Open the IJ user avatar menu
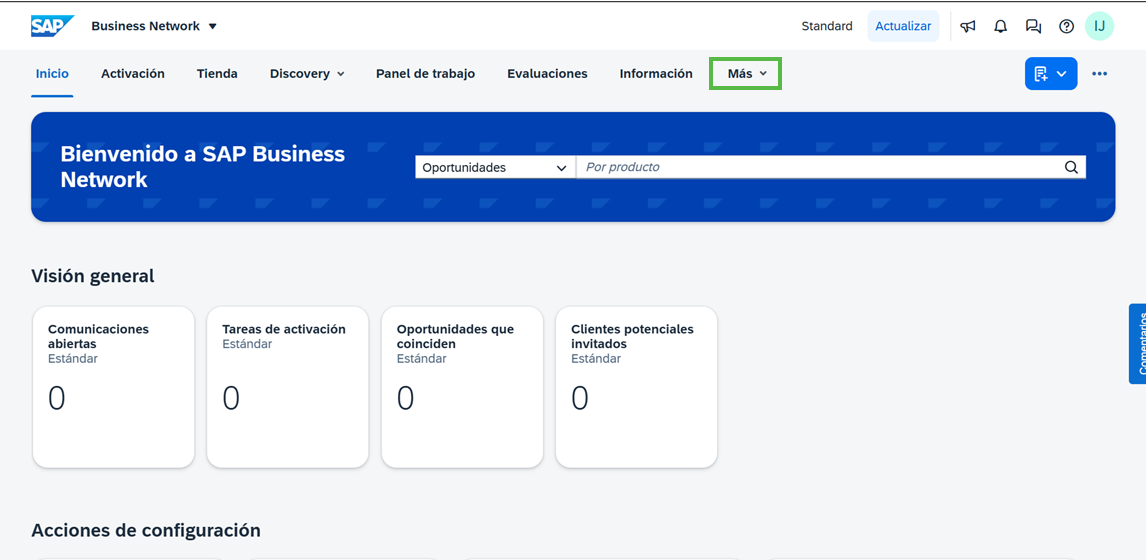The height and width of the screenshot is (560, 1148). pos(1099,26)
